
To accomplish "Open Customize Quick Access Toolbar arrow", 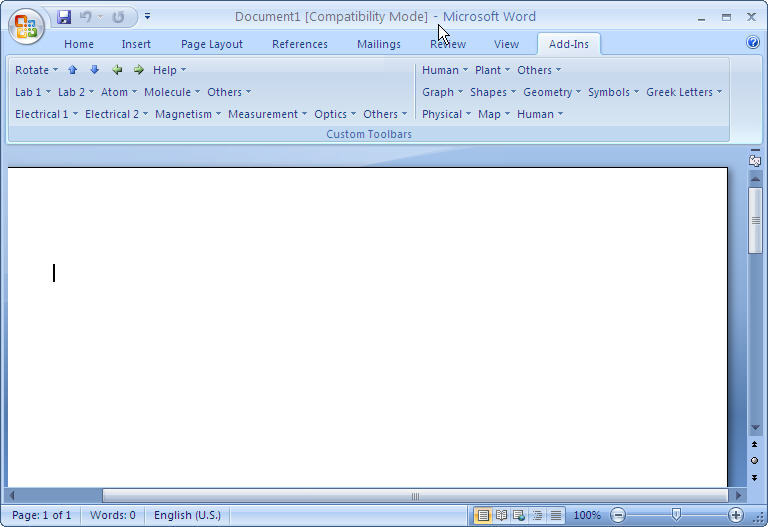I will point(147,17).
